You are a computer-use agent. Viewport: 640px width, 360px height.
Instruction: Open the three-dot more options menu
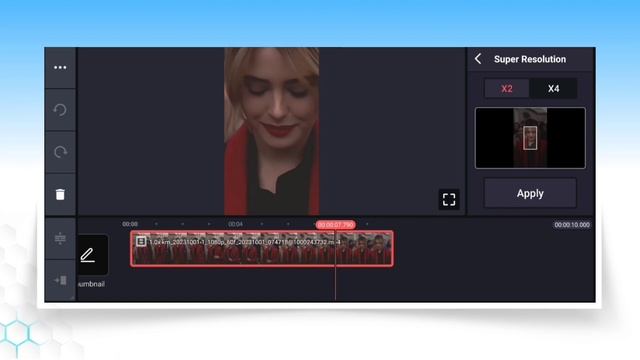point(60,67)
